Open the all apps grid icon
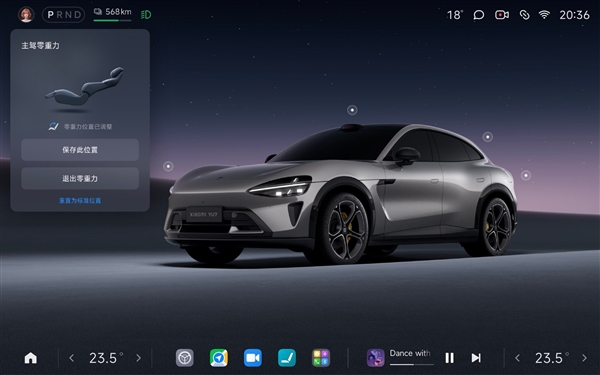The image size is (600, 375). (x=321, y=358)
